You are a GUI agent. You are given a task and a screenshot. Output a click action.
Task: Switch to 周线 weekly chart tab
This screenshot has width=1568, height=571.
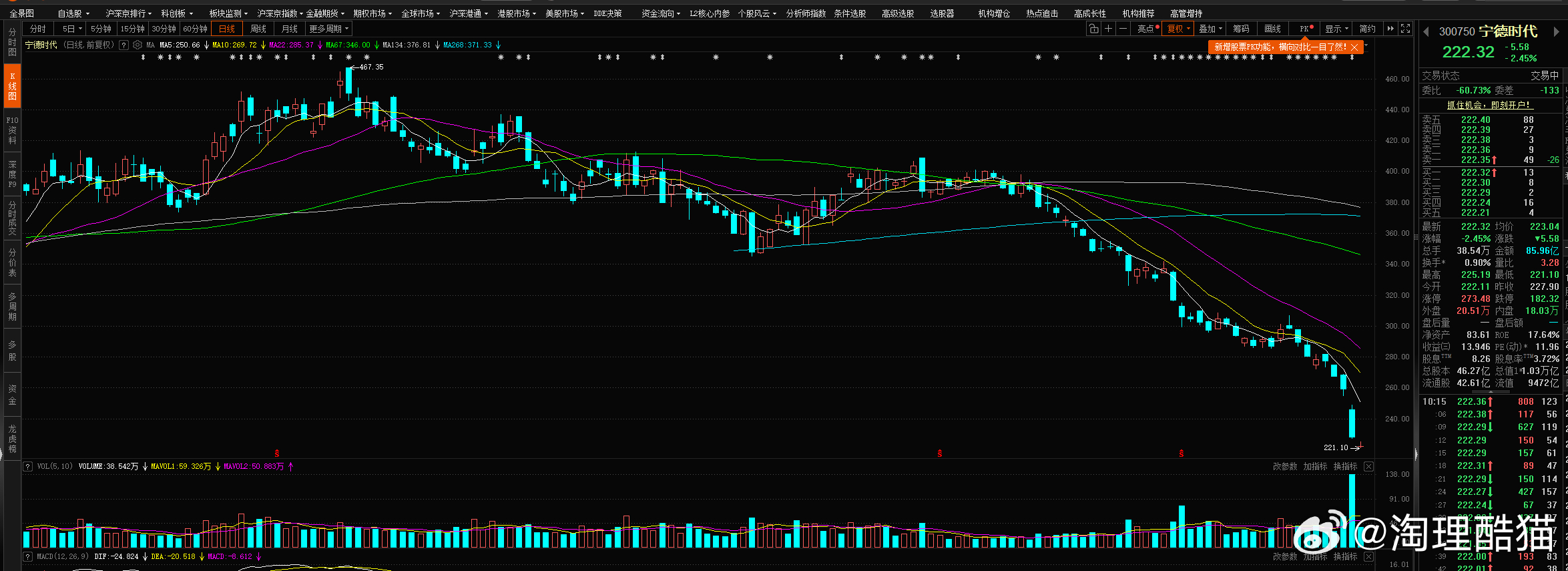click(x=258, y=29)
